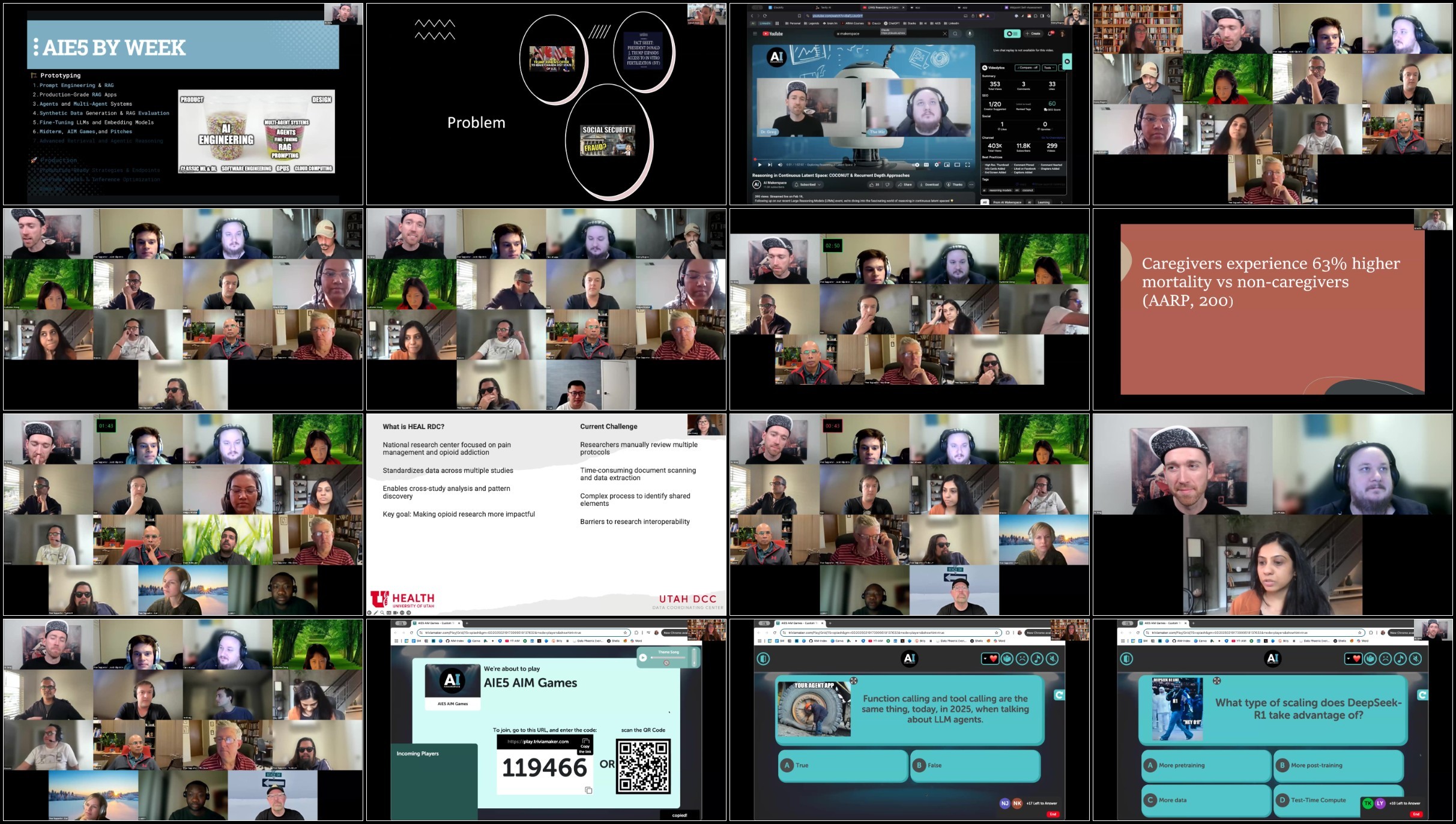Open the Videolytics Tools dropdown
Screen dimensions: 1456x824
click(x=1049, y=68)
